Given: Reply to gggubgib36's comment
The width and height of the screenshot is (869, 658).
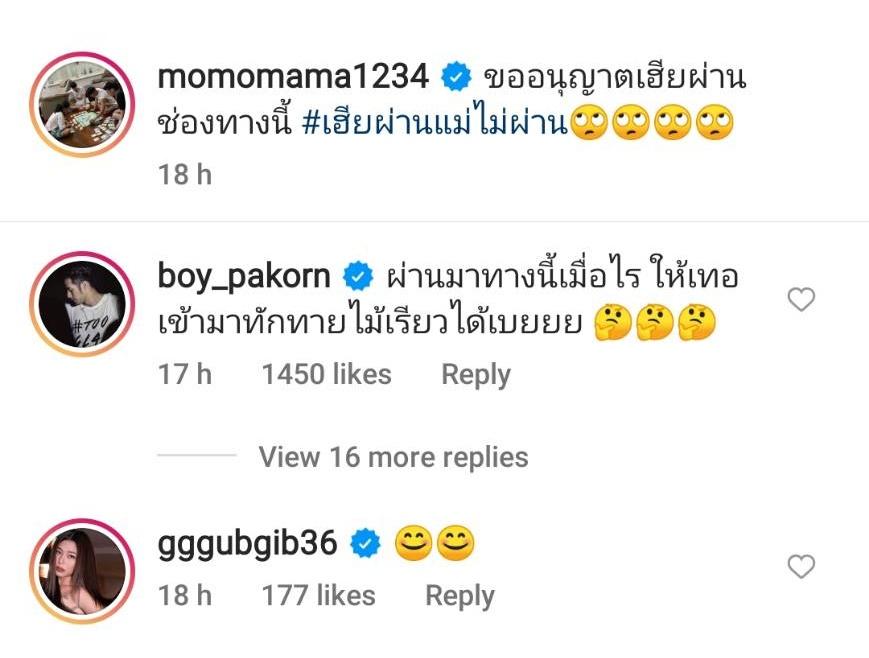Looking at the screenshot, I should pos(459,596).
